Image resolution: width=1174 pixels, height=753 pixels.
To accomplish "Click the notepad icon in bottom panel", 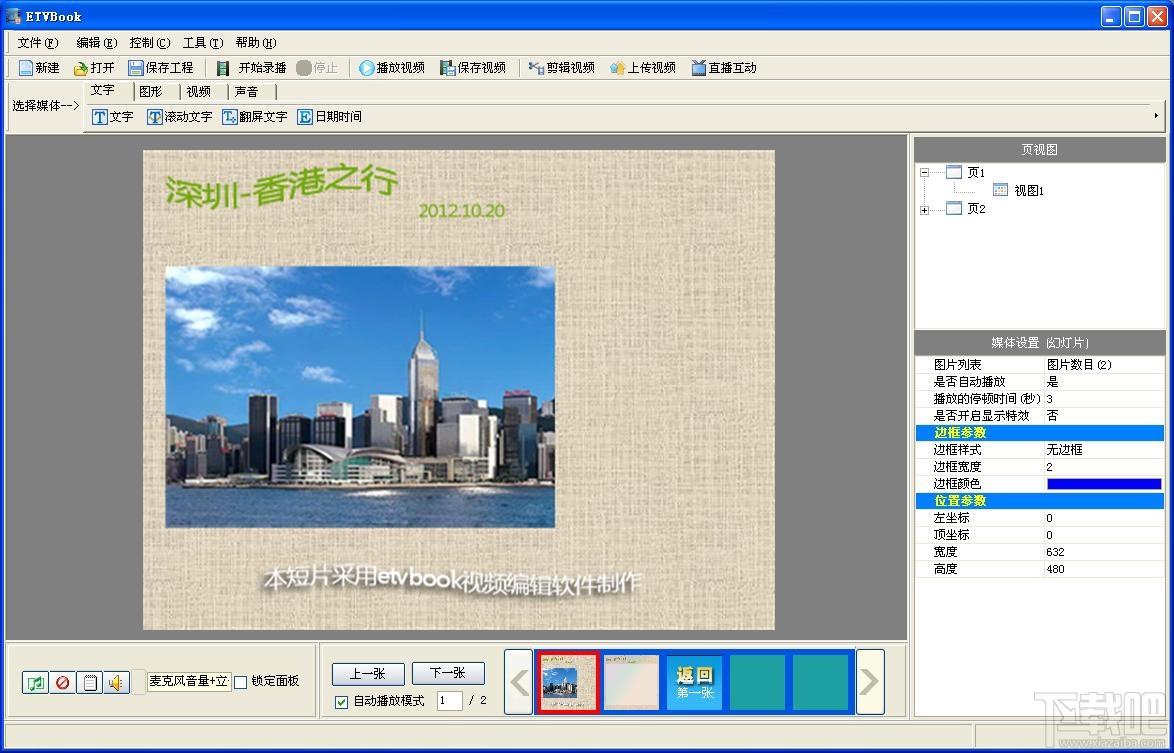I will [90, 682].
